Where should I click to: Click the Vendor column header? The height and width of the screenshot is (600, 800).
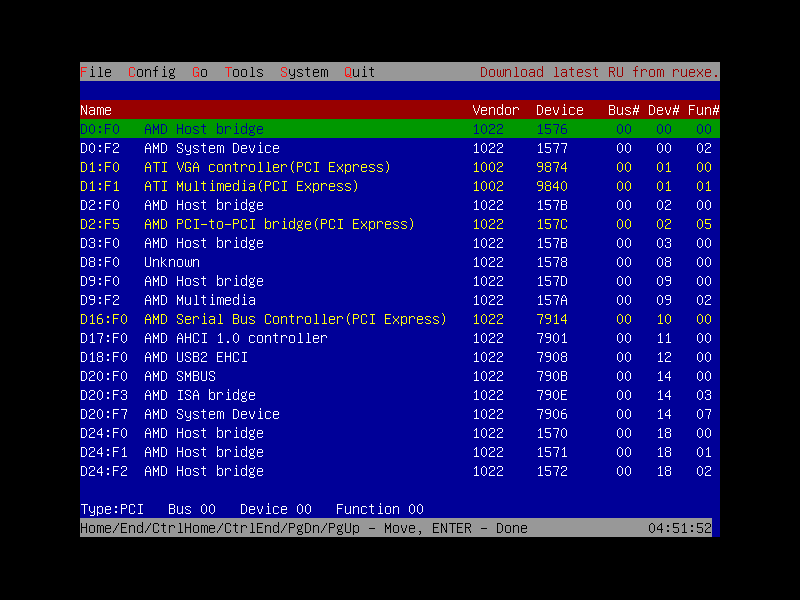point(495,110)
